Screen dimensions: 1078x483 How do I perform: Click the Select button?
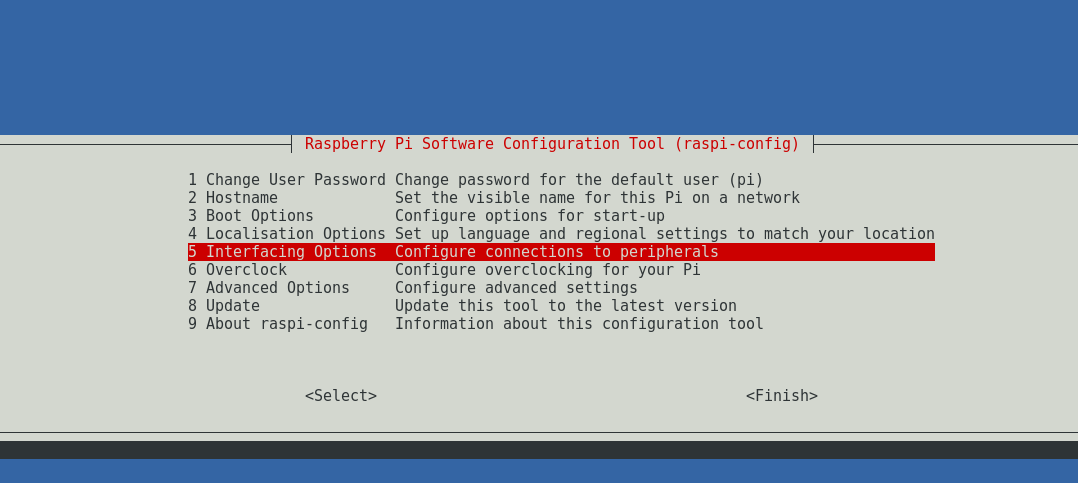[x=341, y=396]
